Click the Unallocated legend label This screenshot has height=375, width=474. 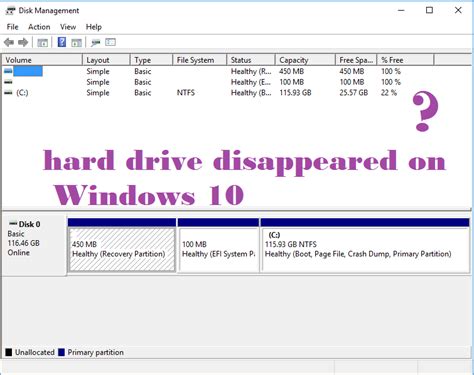(x=35, y=352)
